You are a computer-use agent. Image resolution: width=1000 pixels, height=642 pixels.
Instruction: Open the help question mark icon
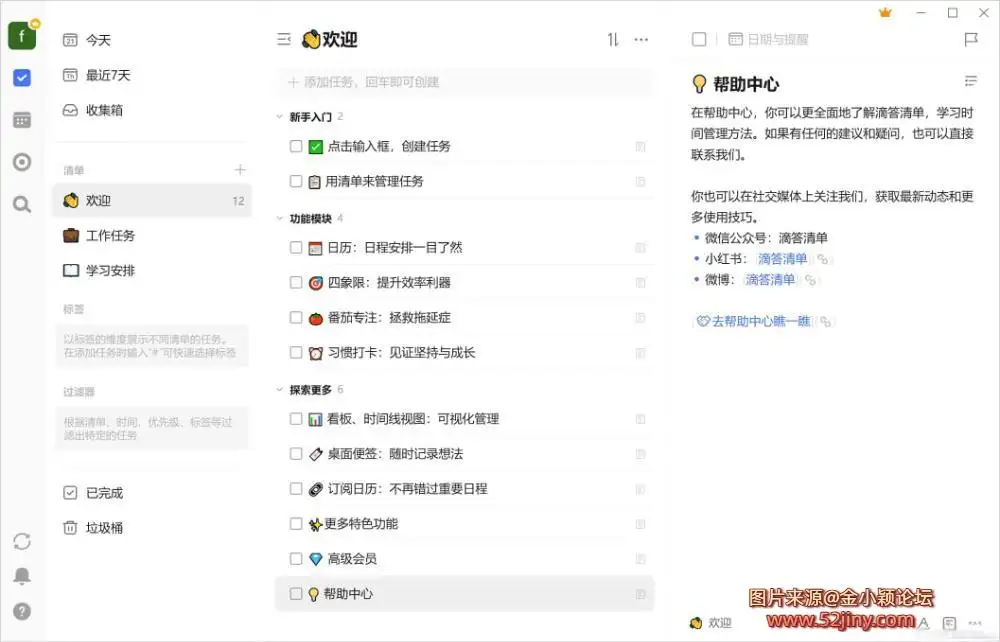tap(22, 611)
